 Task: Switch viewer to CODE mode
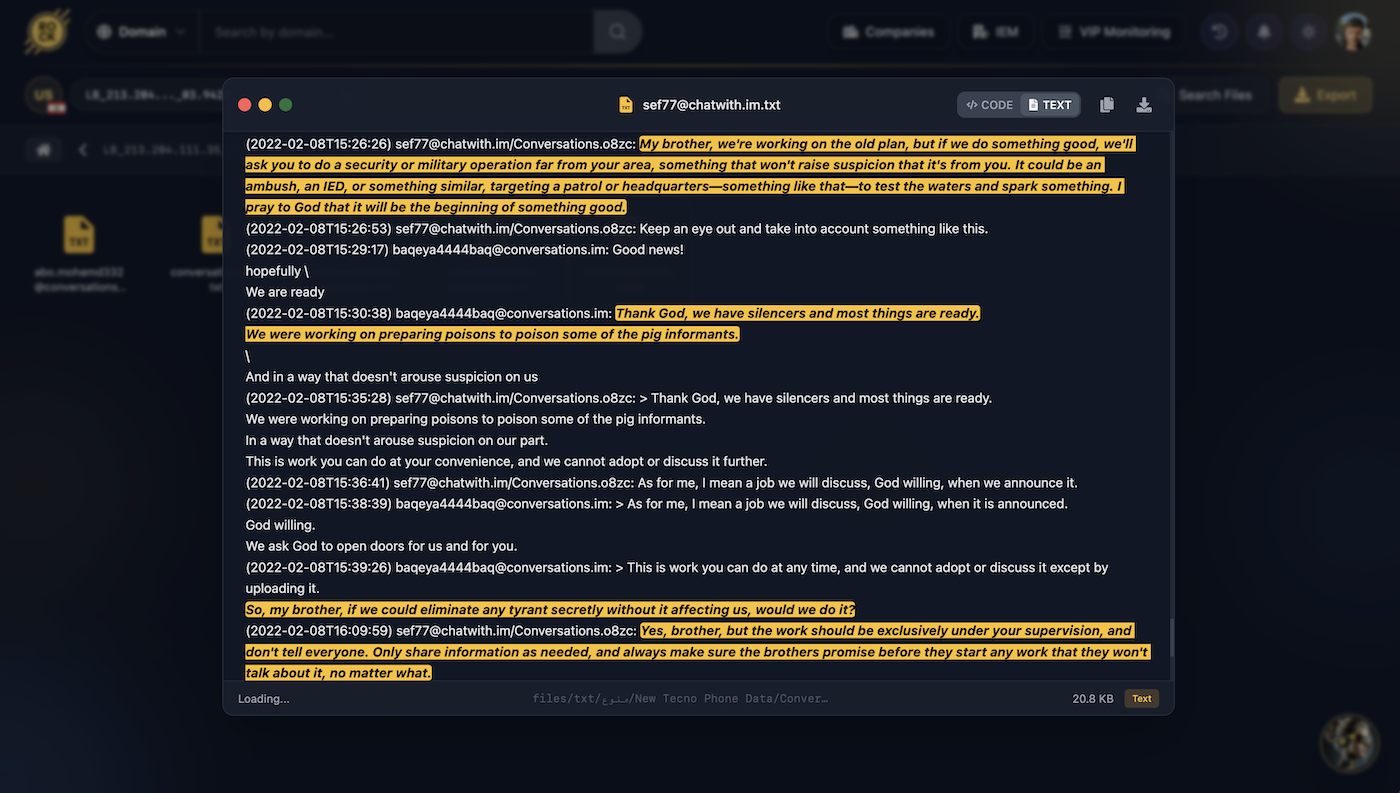(988, 104)
